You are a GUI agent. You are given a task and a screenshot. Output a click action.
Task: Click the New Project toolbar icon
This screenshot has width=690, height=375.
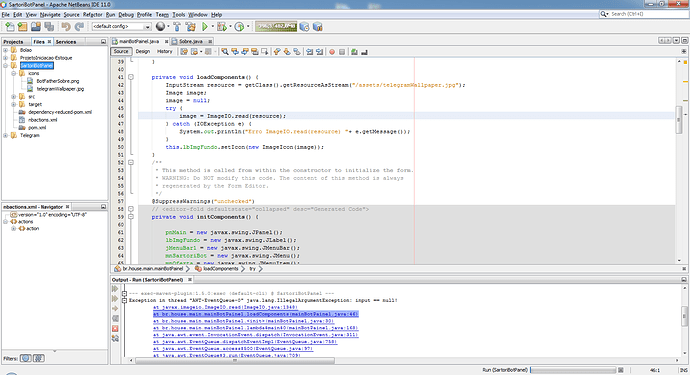pos(22,27)
